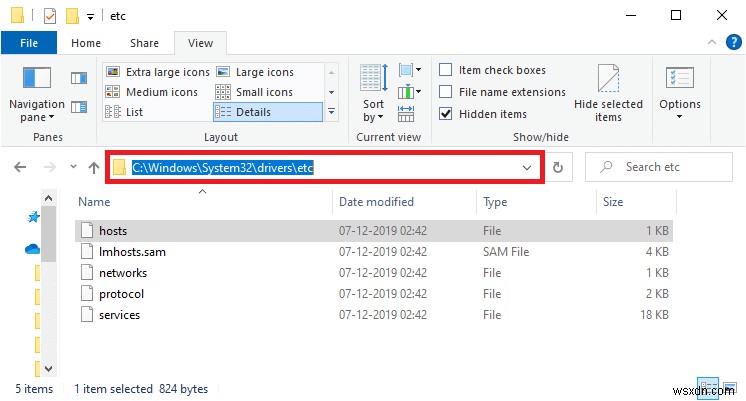Open the Options dropdown arrow
The image size is (746, 401).
(x=679, y=117)
